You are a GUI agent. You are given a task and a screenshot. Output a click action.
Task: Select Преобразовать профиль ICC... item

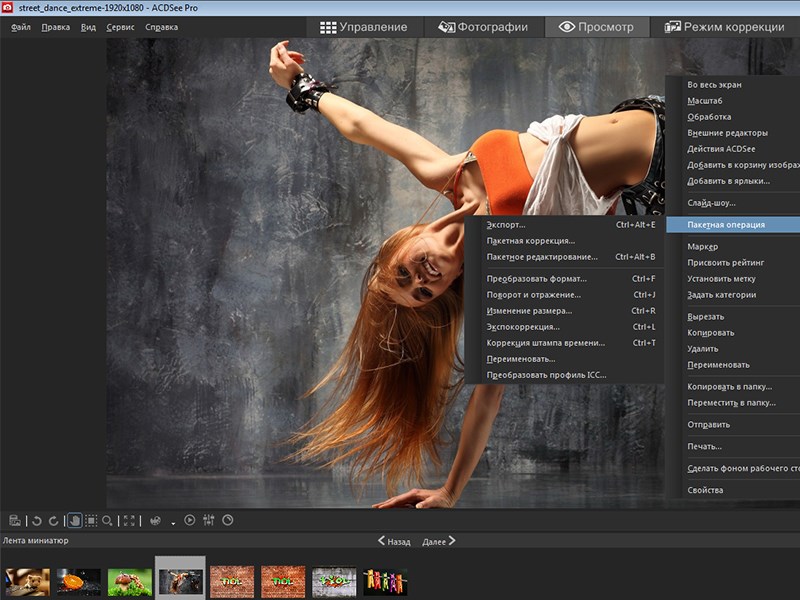tap(565, 376)
